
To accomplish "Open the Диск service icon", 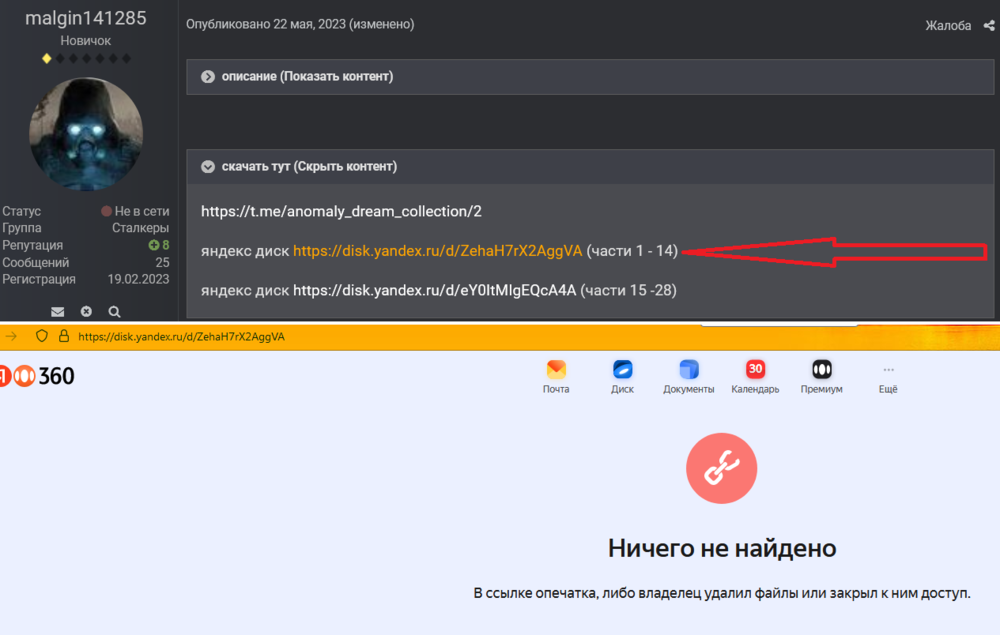I will pyautogui.click(x=622, y=370).
